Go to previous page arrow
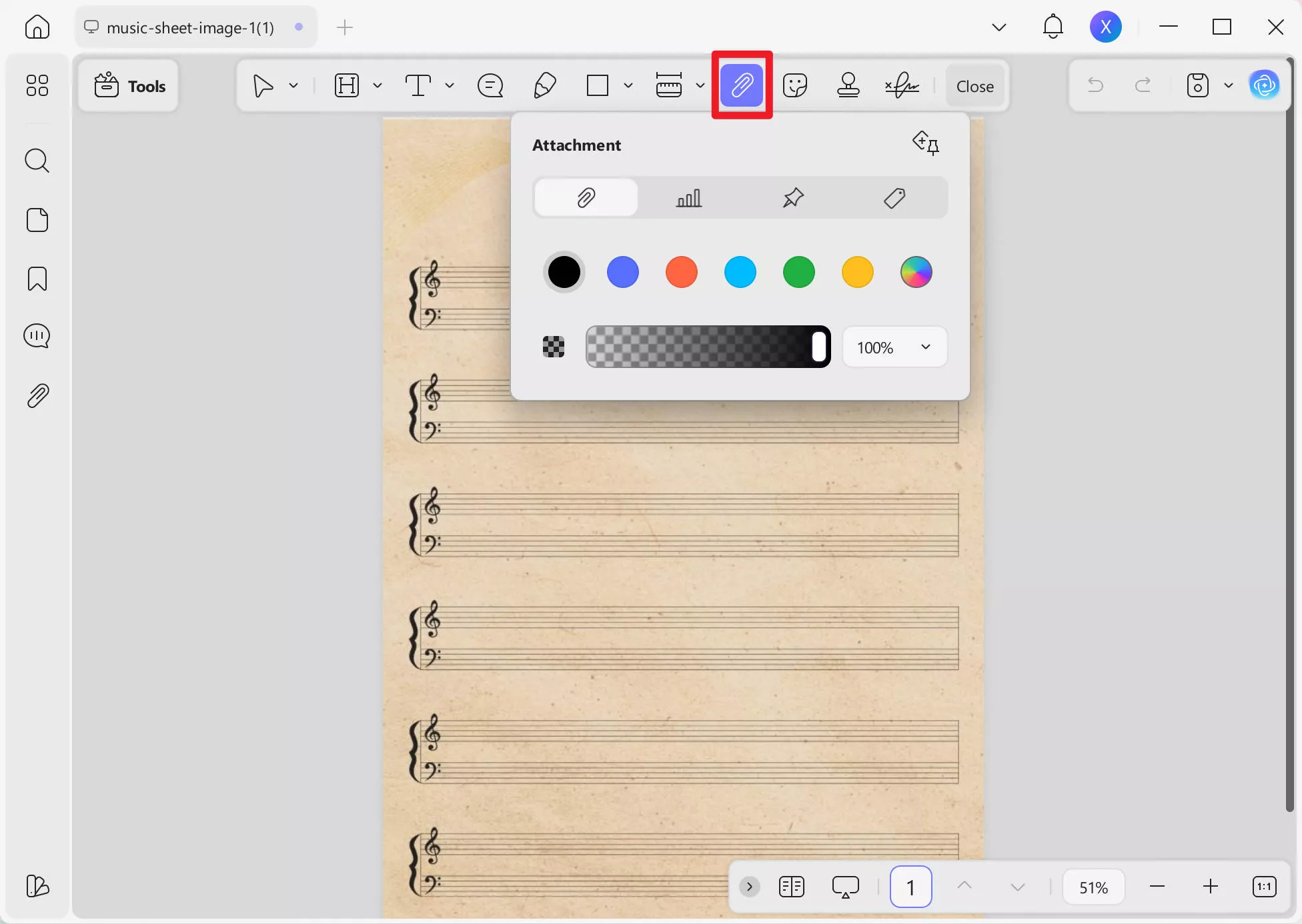This screenshot has width=1302, height=924. pos(964,886)
